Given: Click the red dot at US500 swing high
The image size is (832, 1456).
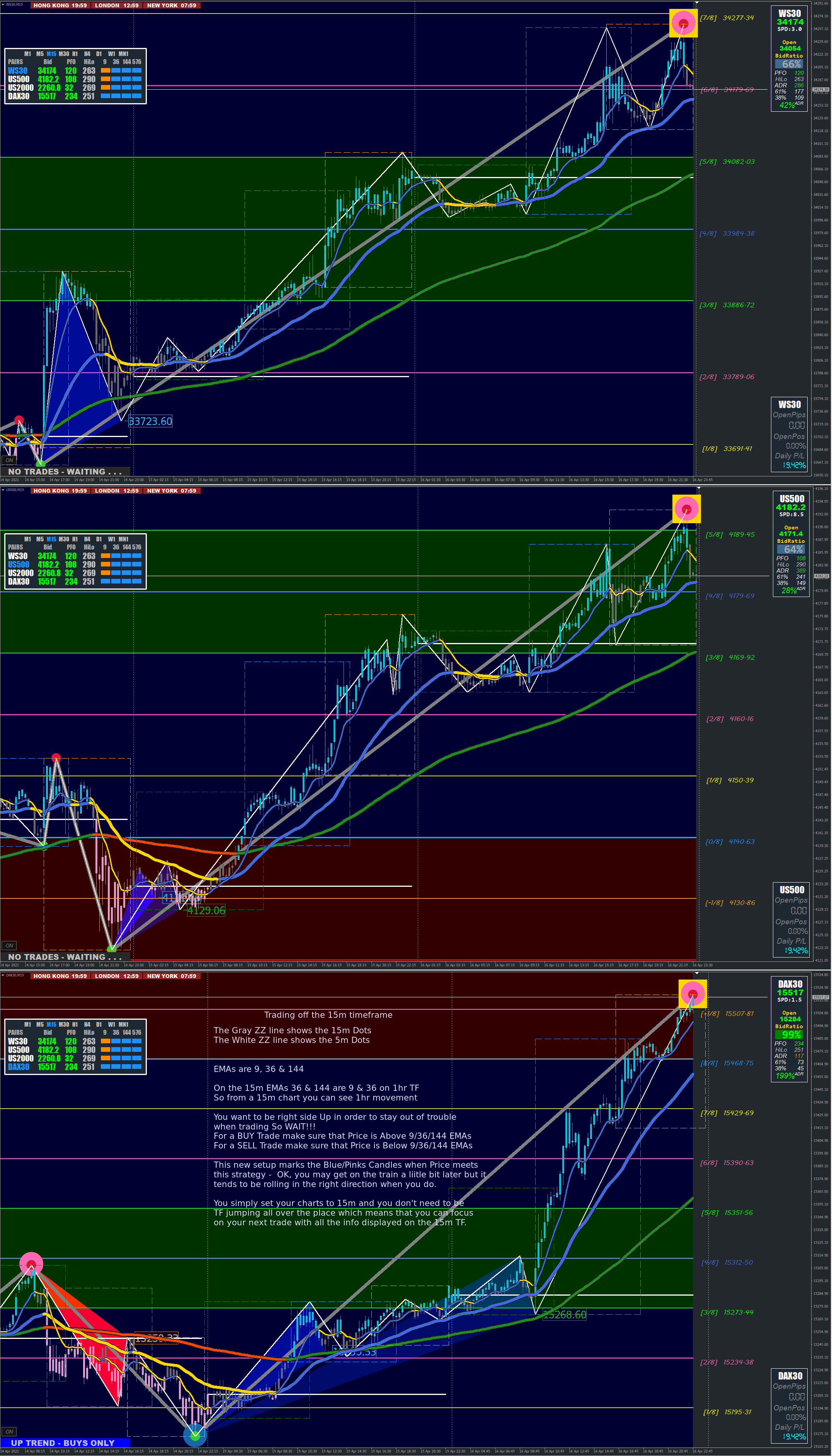Looking at the screenshot, I should 56,758.
